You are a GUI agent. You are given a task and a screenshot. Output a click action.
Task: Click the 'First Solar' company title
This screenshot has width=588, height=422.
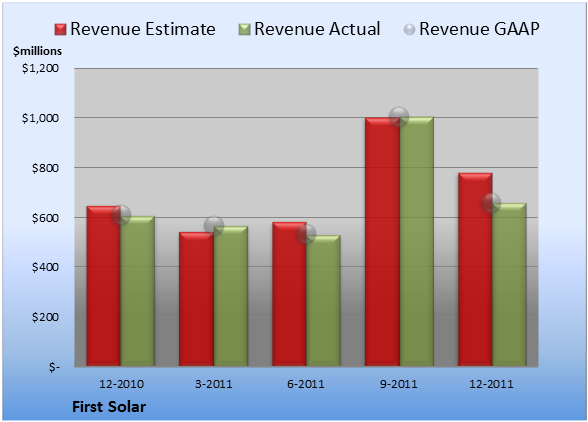[109, 407]
